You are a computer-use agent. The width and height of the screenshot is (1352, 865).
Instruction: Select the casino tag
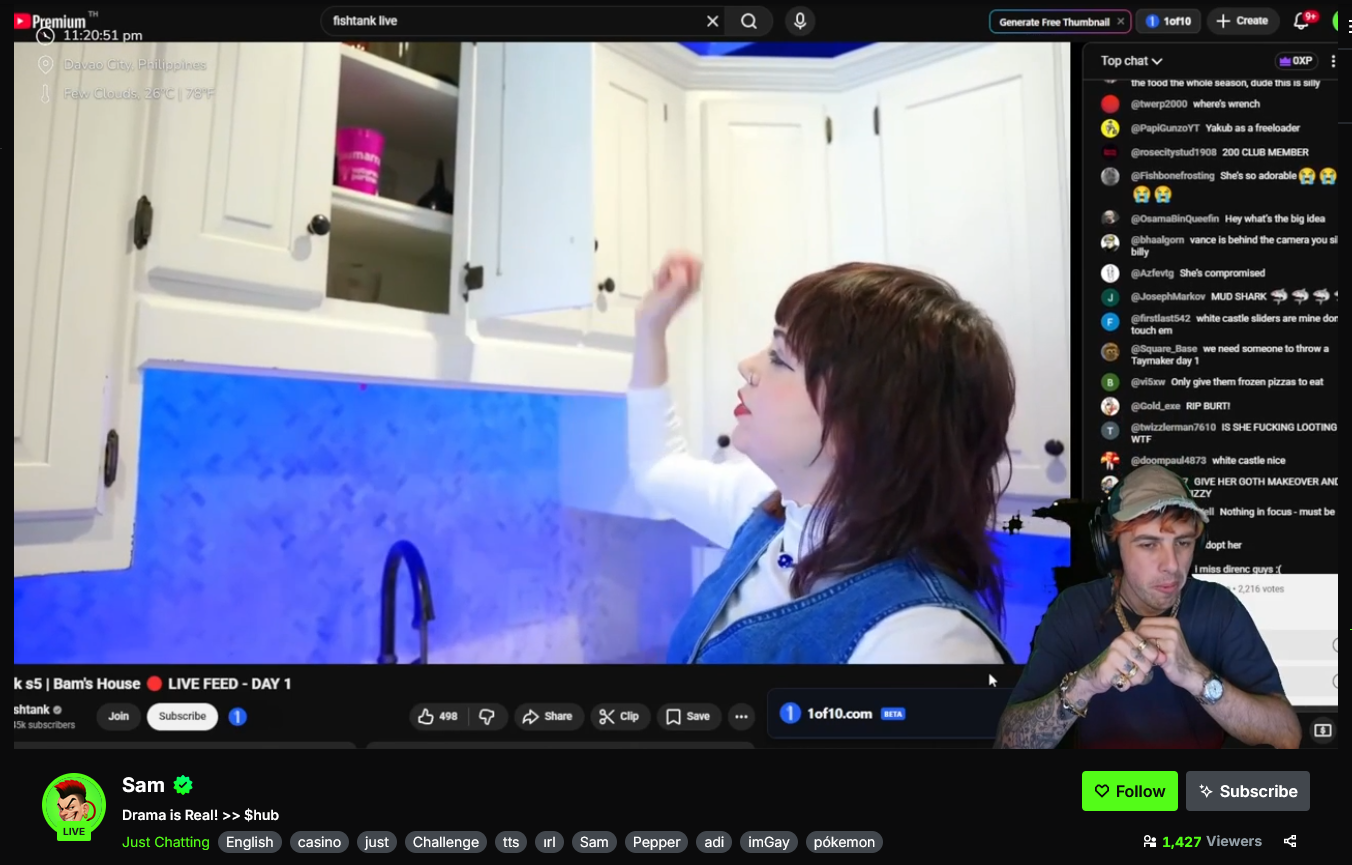[x=320, y=842]
